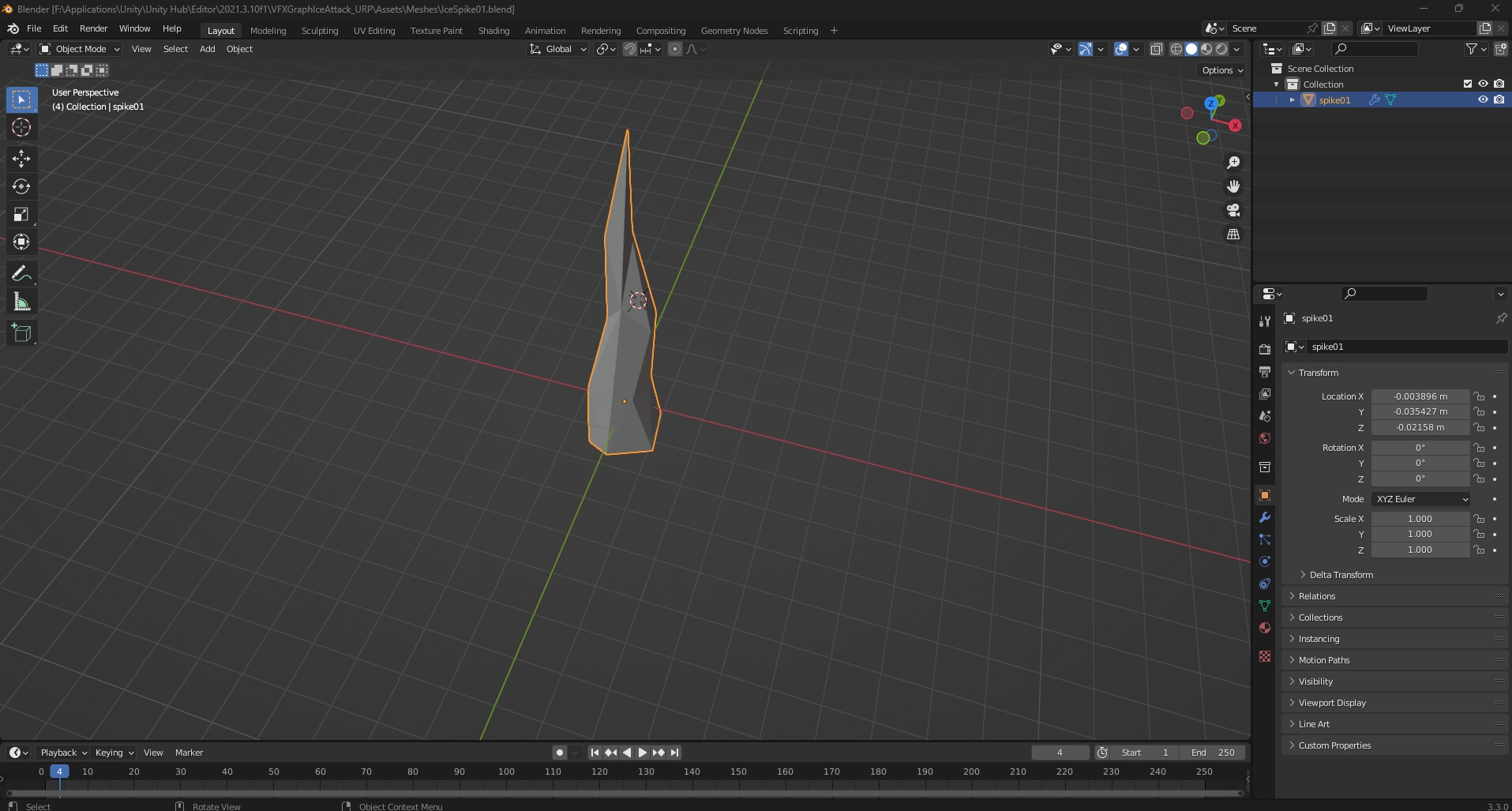The image size is (1512, 811).
Task: Open the Add Cube tool
Action: pyautogui.click(x=21, y=332)
